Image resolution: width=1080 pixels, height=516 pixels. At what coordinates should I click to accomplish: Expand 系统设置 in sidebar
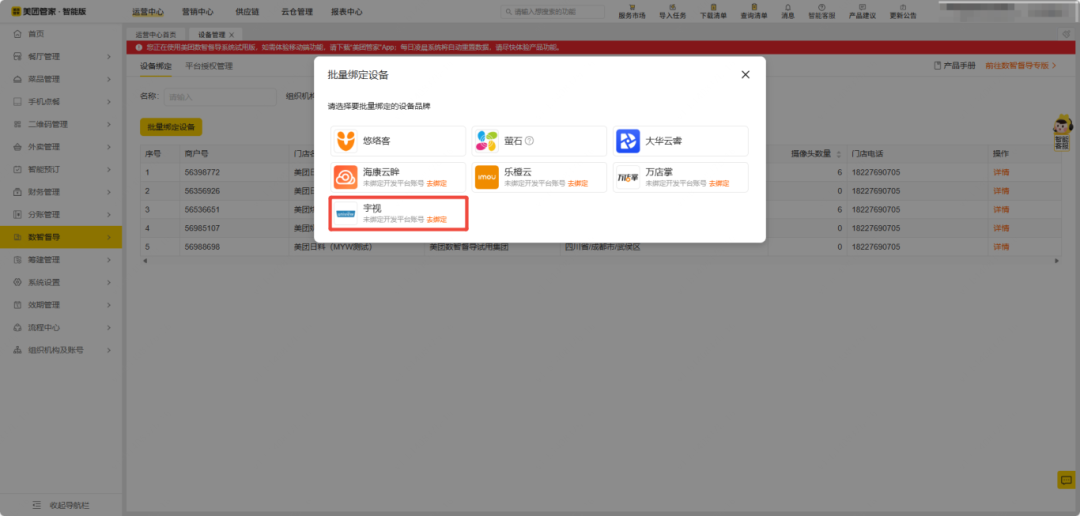click(61, 282)
